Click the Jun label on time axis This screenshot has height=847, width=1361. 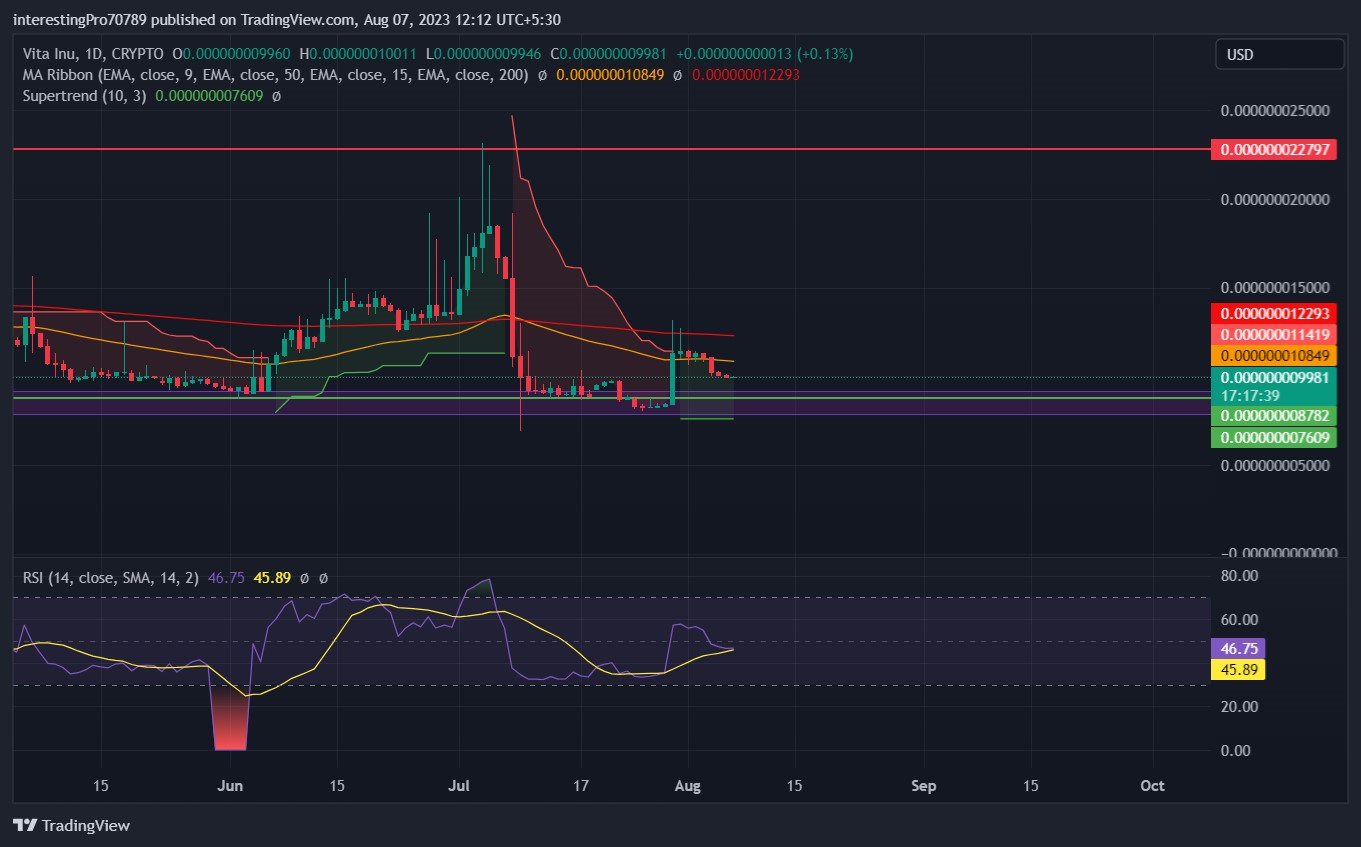pyautogui.click(x=231, y=786)
